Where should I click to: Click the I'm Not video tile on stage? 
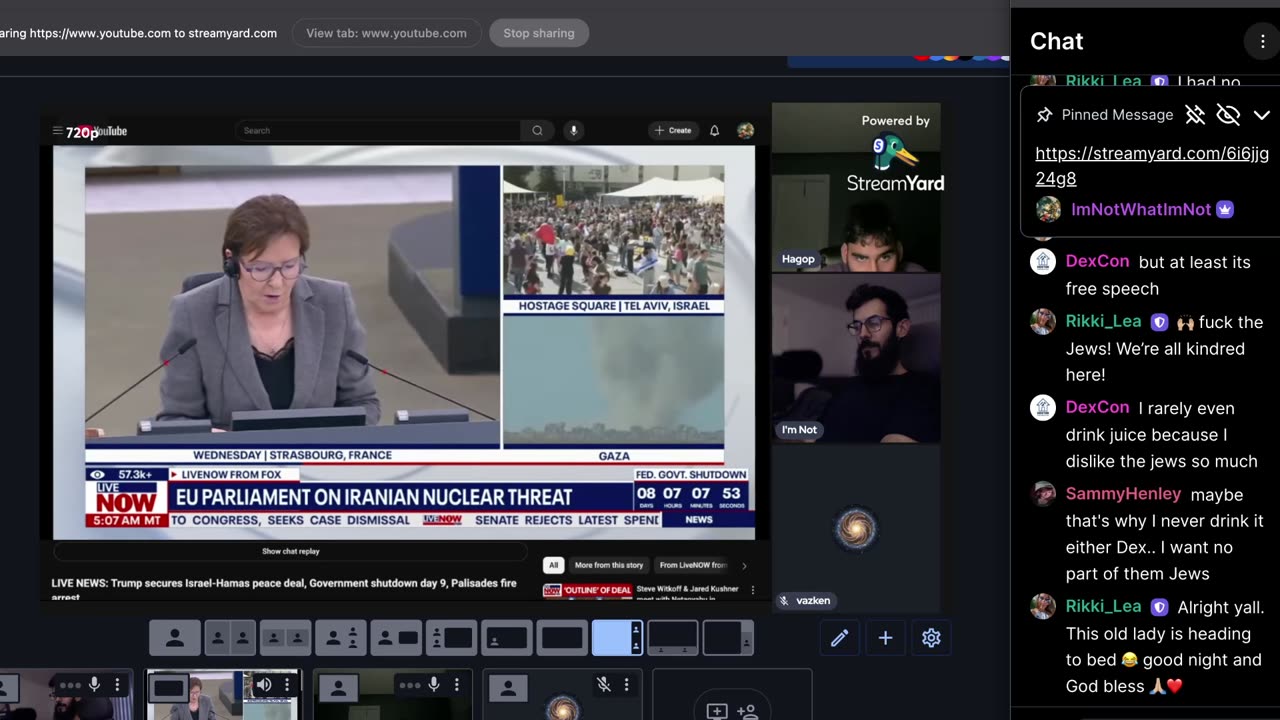pos(856,358)
